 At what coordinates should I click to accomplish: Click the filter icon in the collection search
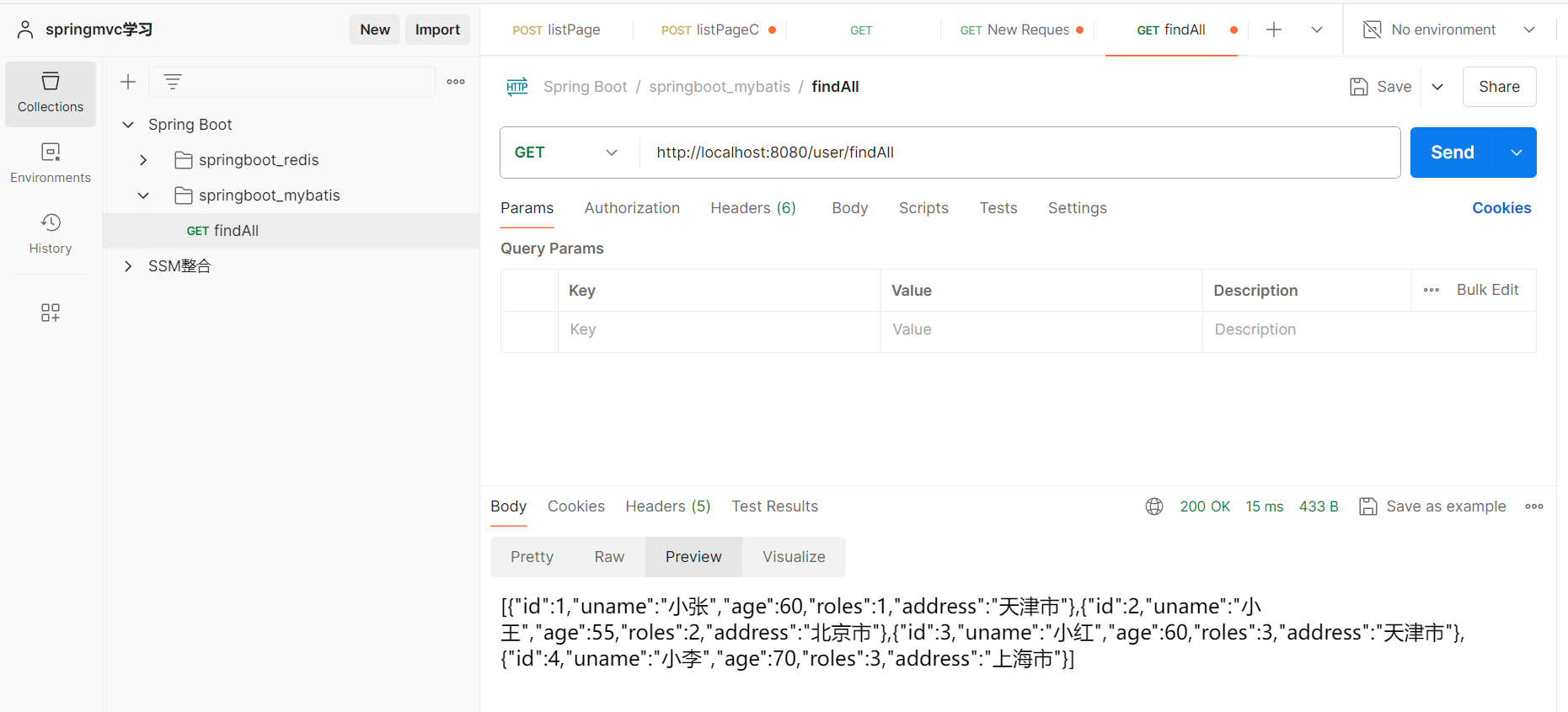point(173,82)
